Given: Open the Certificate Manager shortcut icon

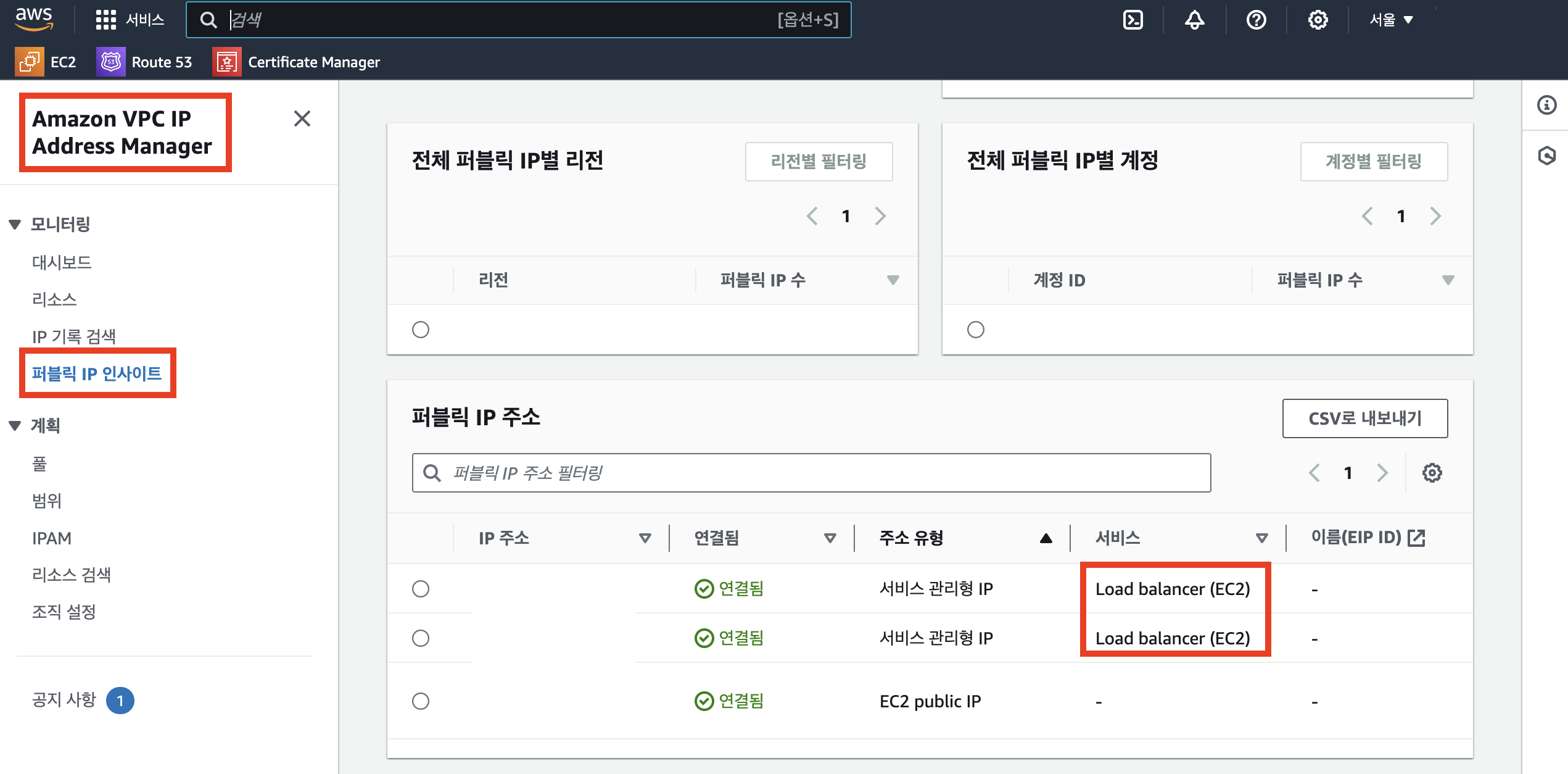Looking at the screenshot, I should 226,62.
